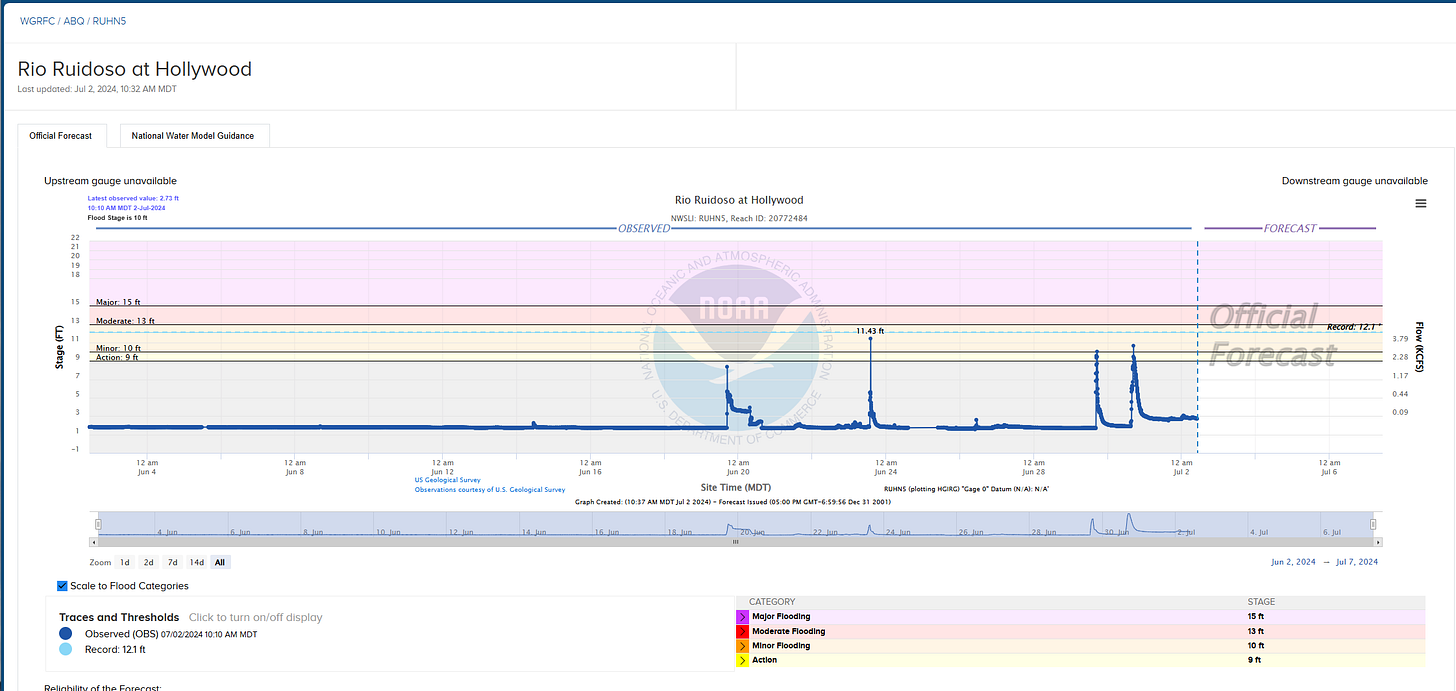The width and height of the screenshot is (1456, 691).
Task: Uncheck Scale to Flood Categories checkbox
Action: pos(63,586)
